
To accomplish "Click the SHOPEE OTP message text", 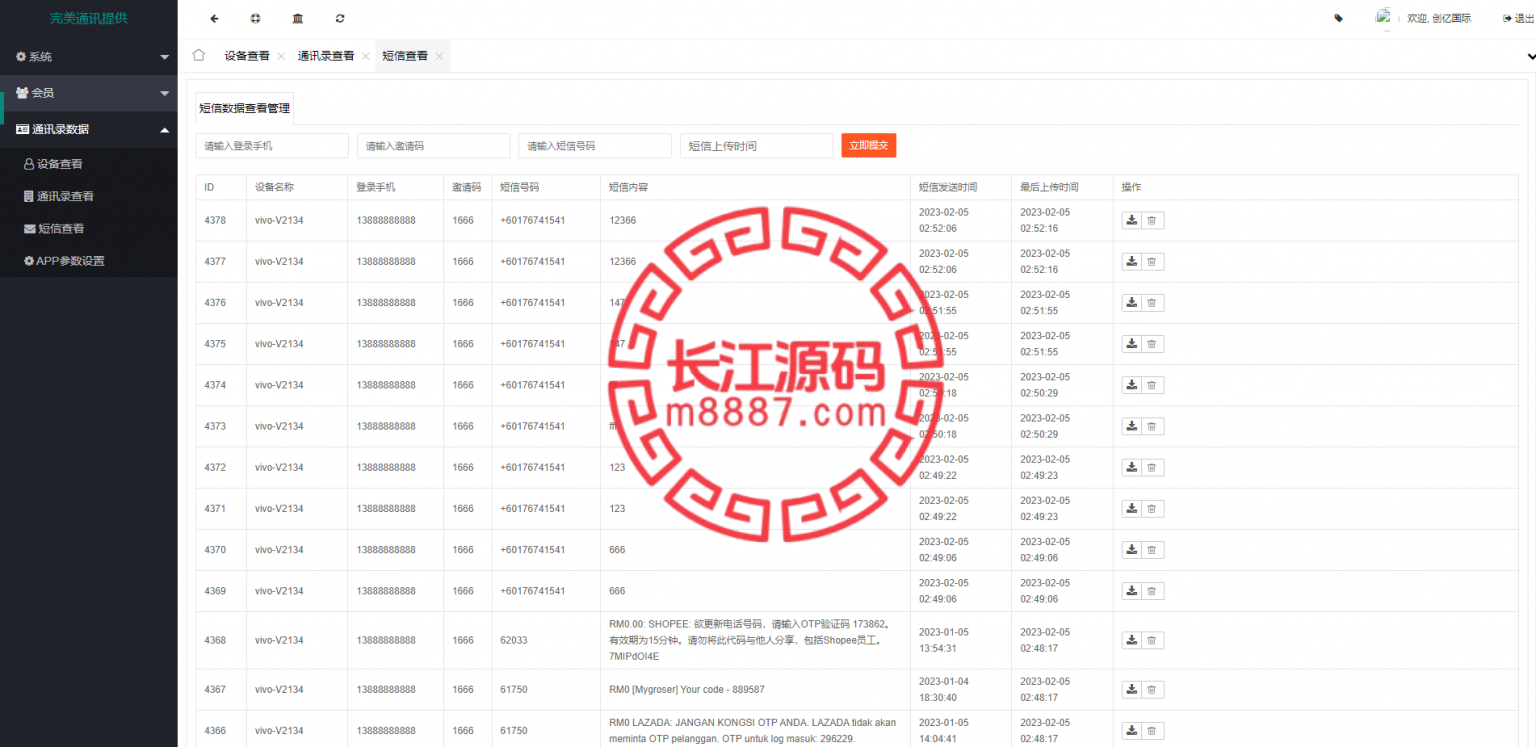I will 749,640.
